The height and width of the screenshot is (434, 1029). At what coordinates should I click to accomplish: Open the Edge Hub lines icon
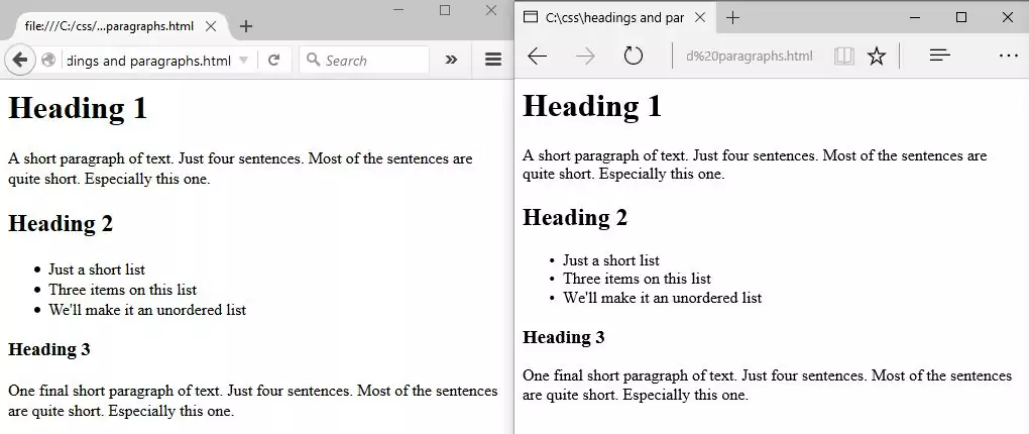(x=940, y=55)
